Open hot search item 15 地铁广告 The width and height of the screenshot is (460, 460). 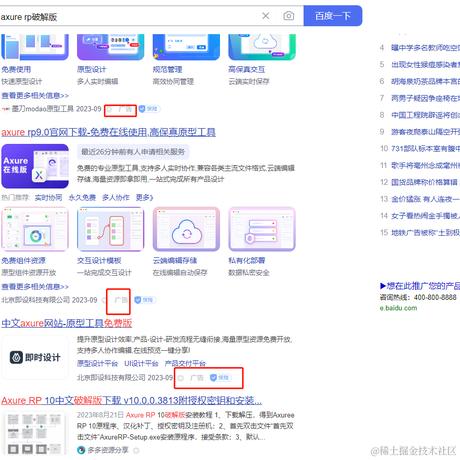pos(425,232)
